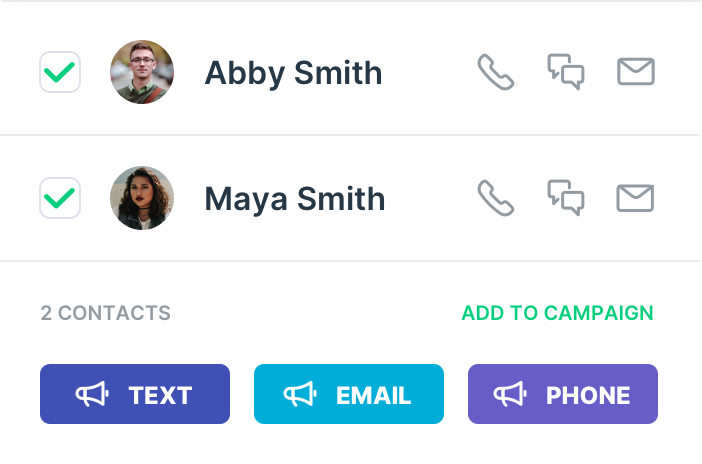Screen dimensions: 702x464
Task: Click the ADD TO CAMPAIGN link
Action: click(557, 313)
